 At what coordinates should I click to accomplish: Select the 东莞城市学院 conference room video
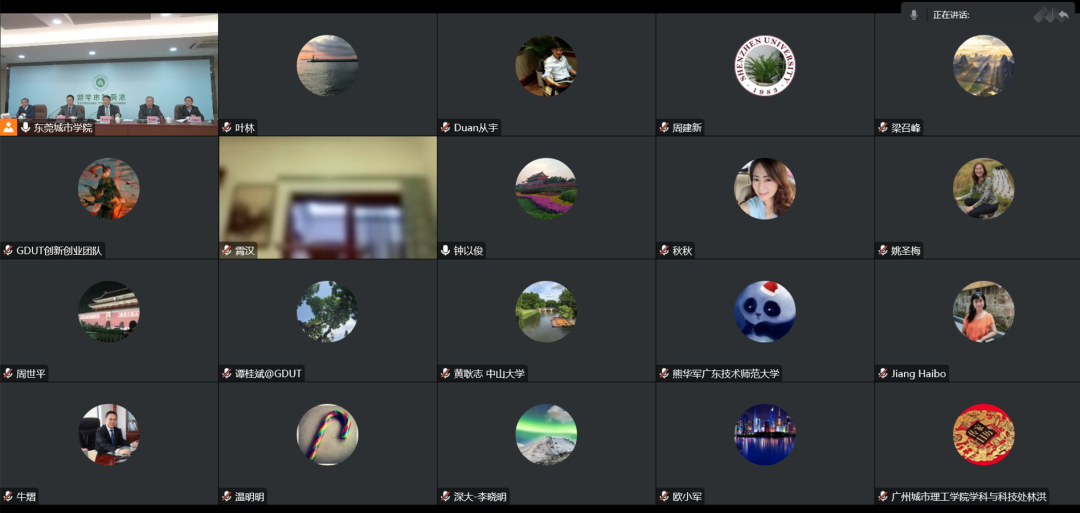(x=109, y=70)
